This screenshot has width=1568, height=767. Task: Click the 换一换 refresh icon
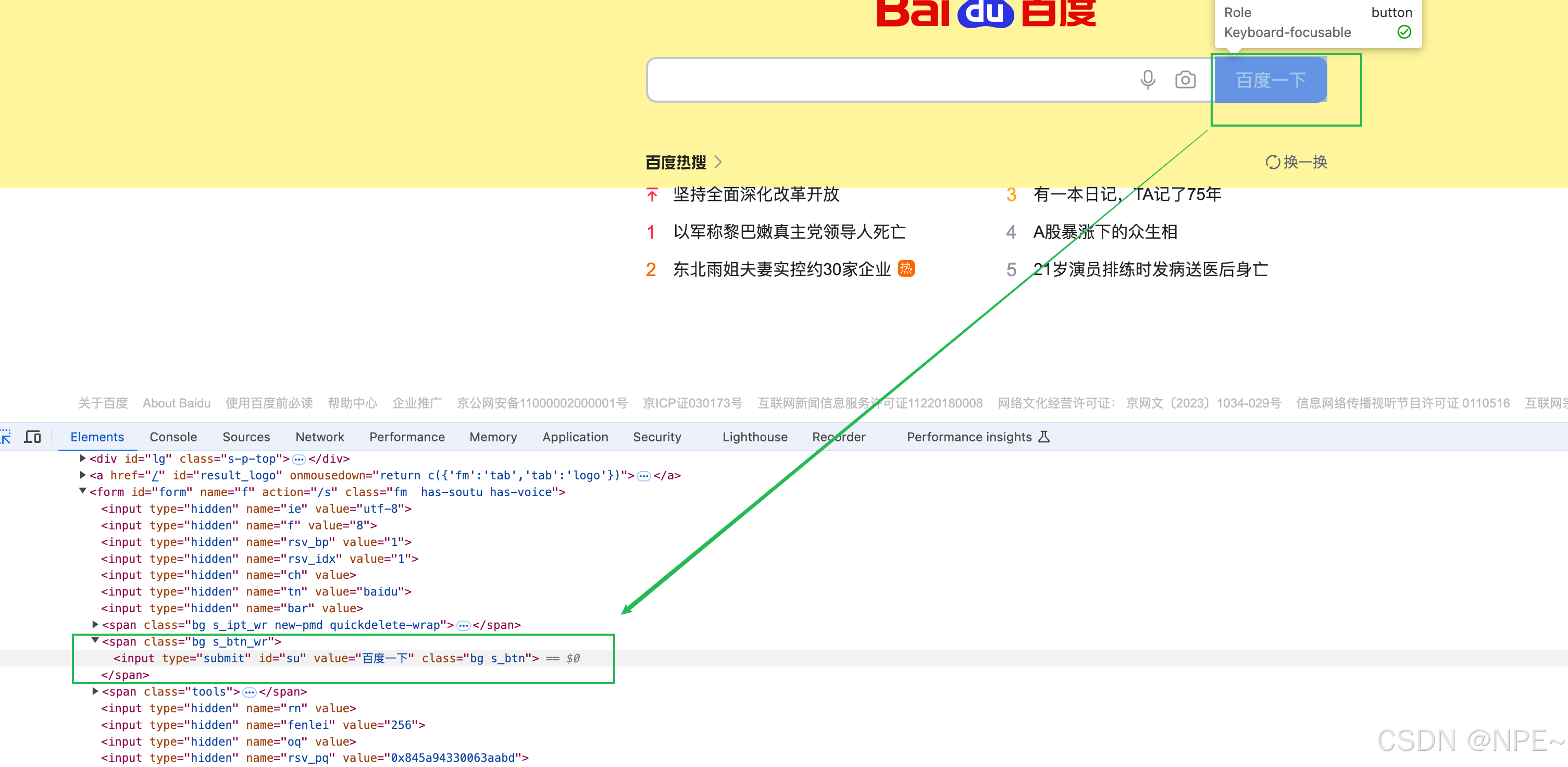pyautogui.click(x=1272, y=162)
